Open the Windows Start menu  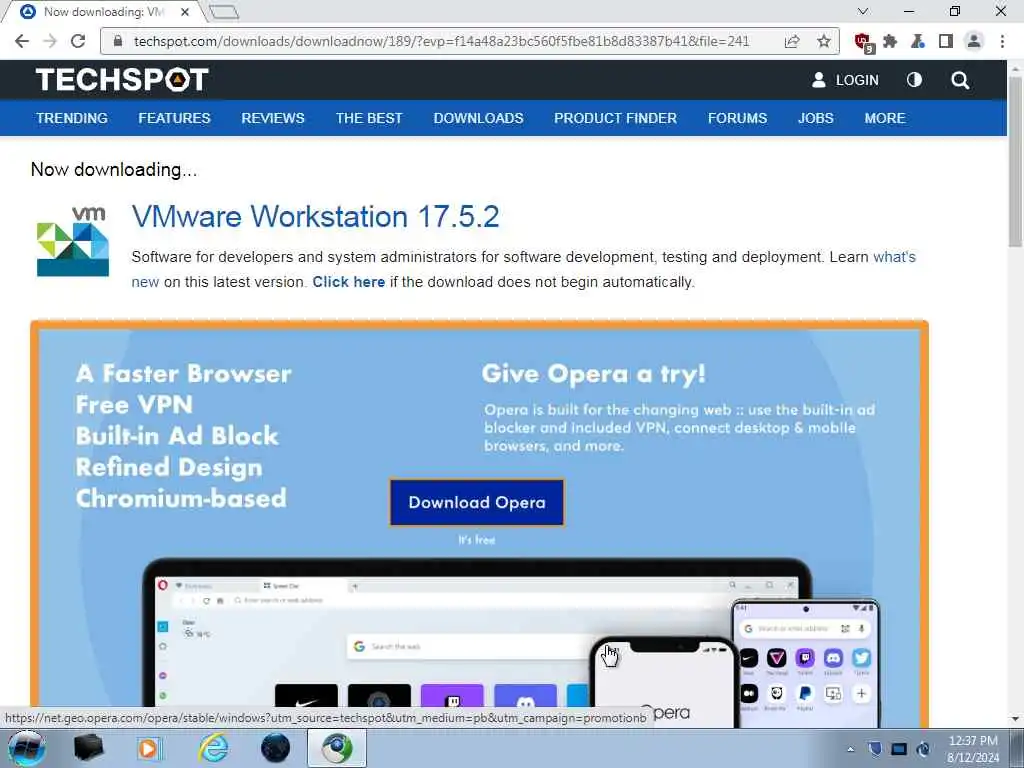pyautogui.click(x=26, y=748)
